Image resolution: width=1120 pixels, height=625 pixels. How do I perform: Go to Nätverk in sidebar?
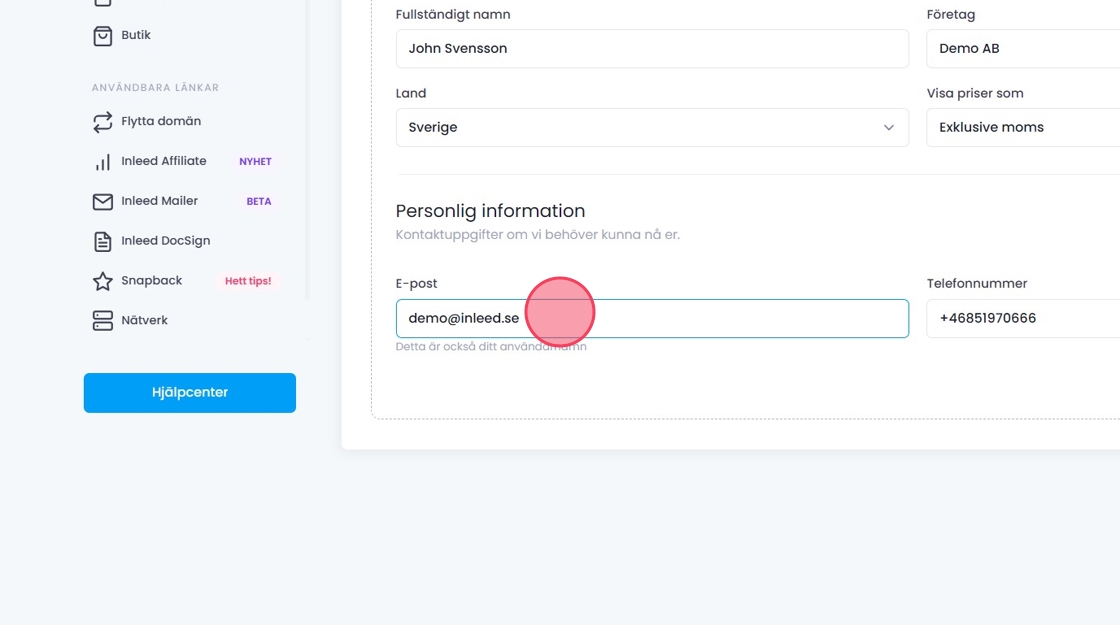point(145,321)
